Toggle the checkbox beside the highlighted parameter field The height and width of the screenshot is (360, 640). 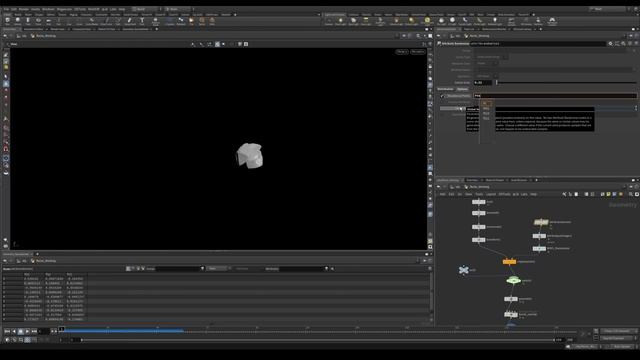442,96
